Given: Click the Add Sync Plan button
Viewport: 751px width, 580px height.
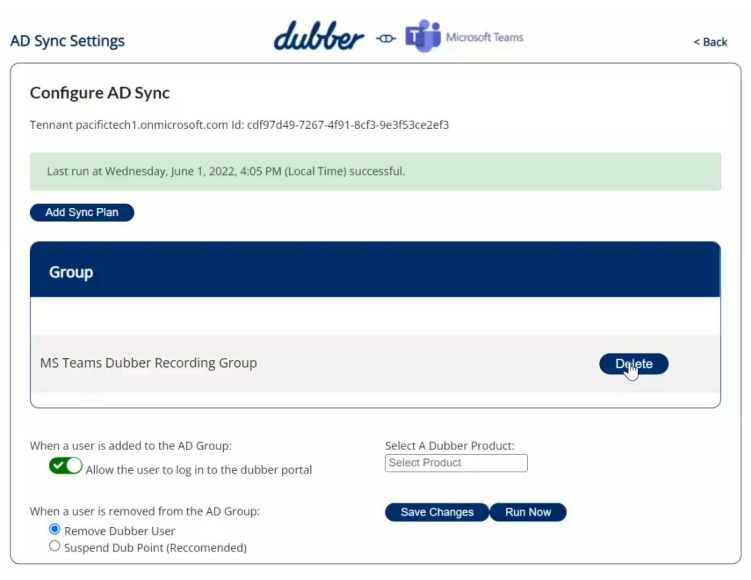Looking at the screenshot, I should point(82,212).
